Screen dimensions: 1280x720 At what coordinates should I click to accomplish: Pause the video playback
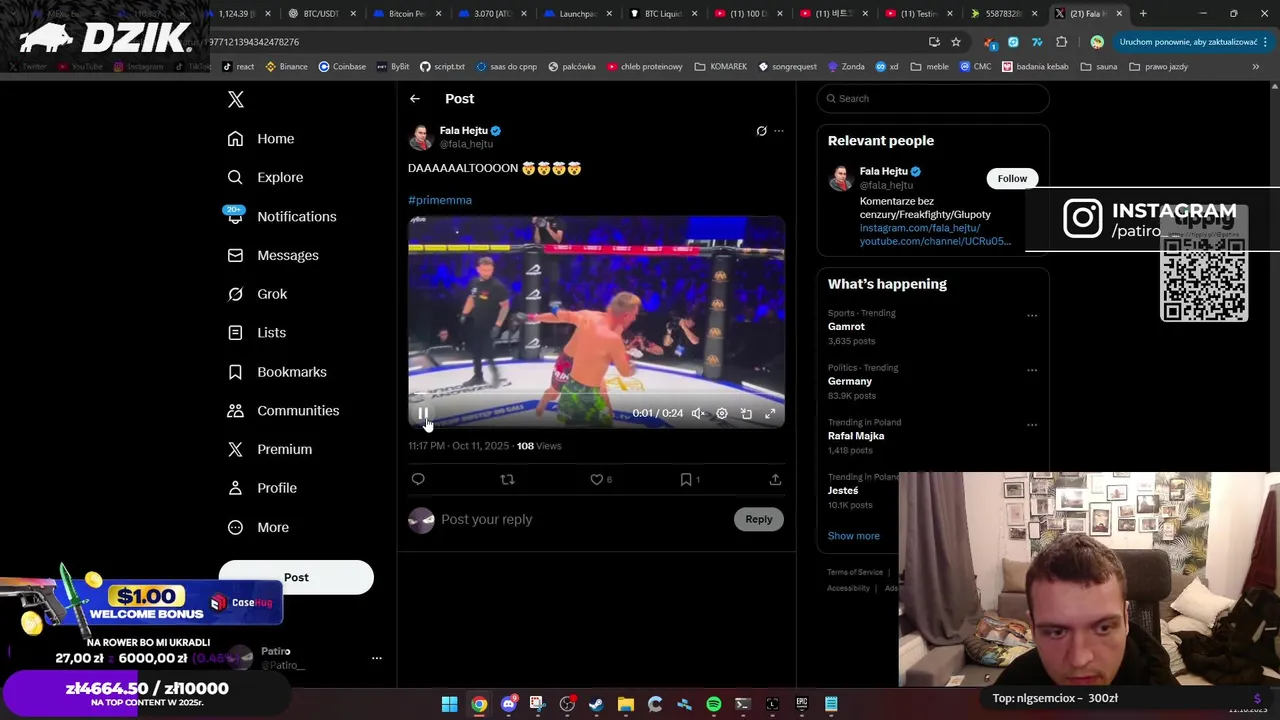pos(423,413)
